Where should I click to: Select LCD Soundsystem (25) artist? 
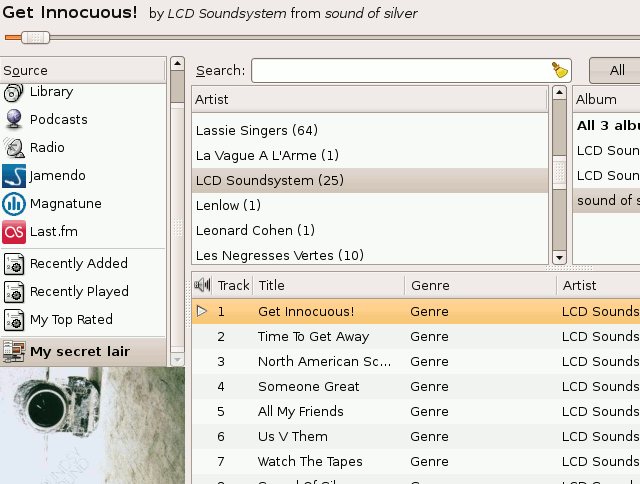(370, 180)
